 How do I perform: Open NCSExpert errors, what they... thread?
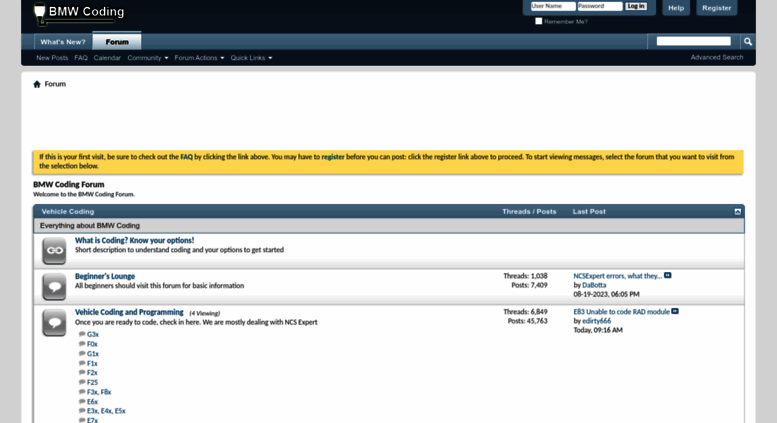click(x=617, y=276)
